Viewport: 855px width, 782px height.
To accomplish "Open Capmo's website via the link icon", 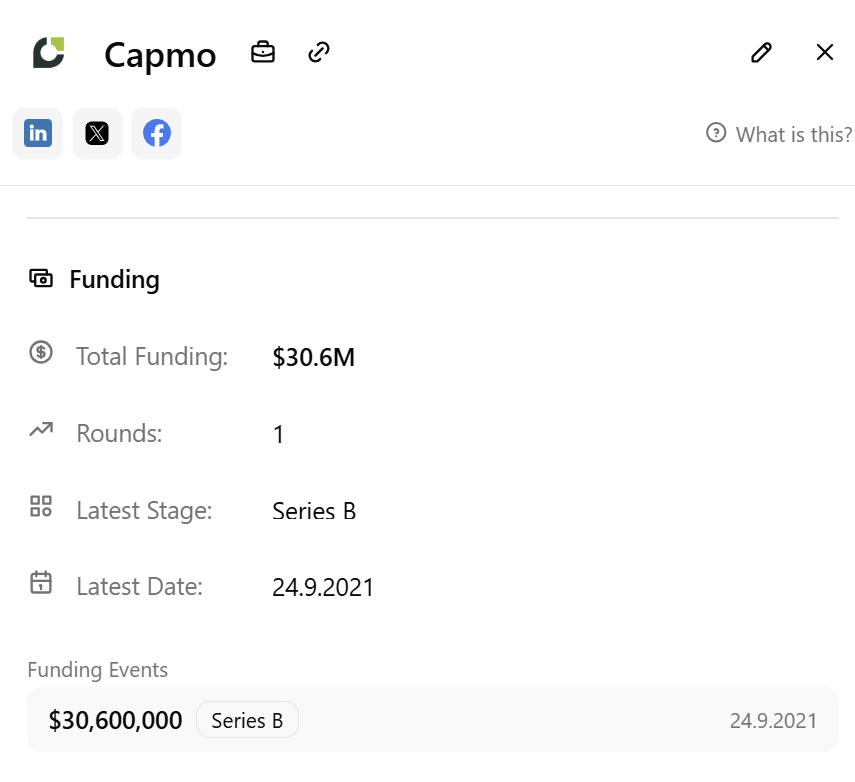I will (318, 51).
